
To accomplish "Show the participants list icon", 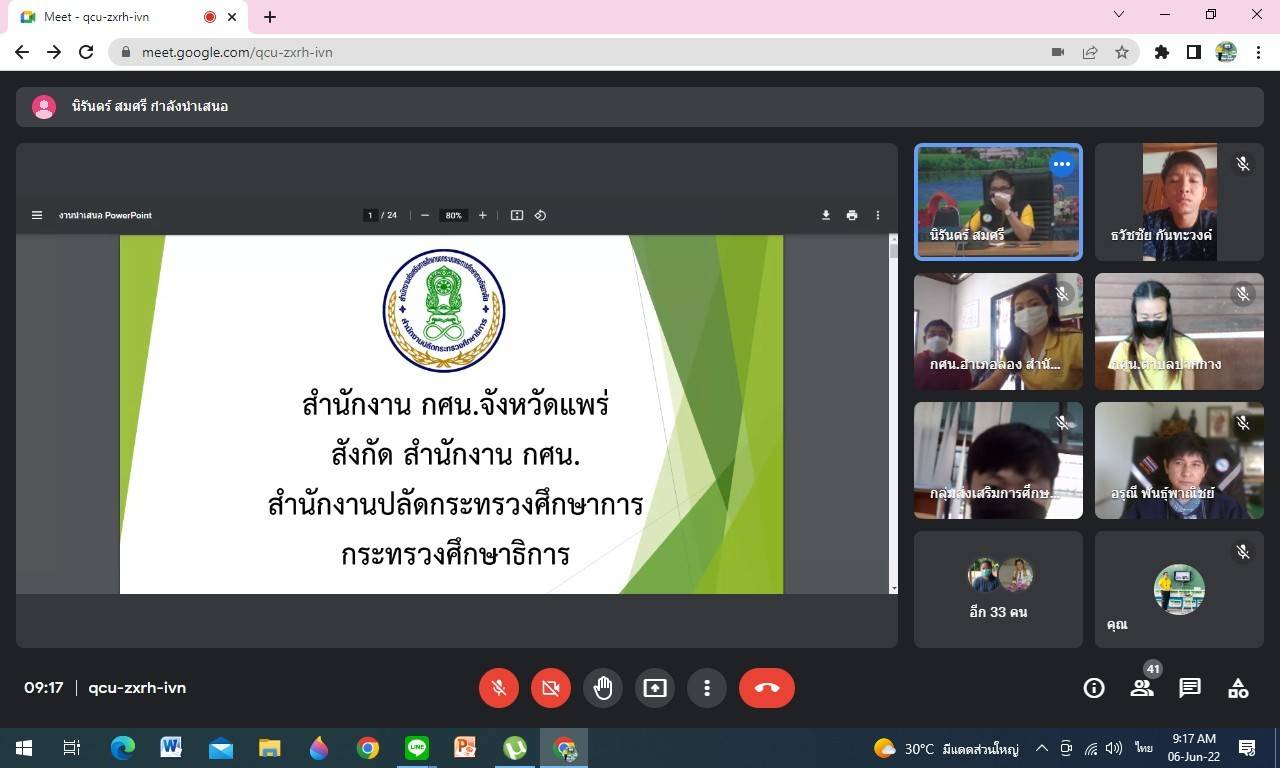I will coord(1141,688).
